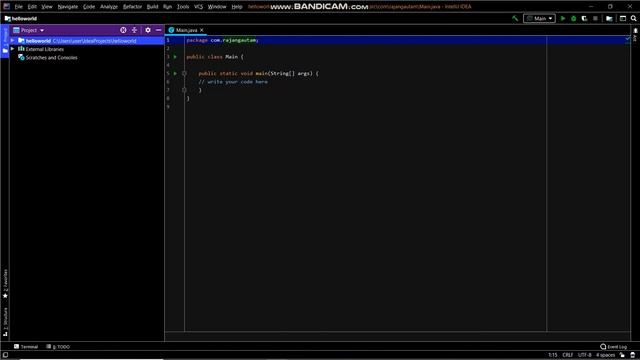This screenshot has height=360, width=640.
Task: Open the TODO tool window
Action: 58,347
